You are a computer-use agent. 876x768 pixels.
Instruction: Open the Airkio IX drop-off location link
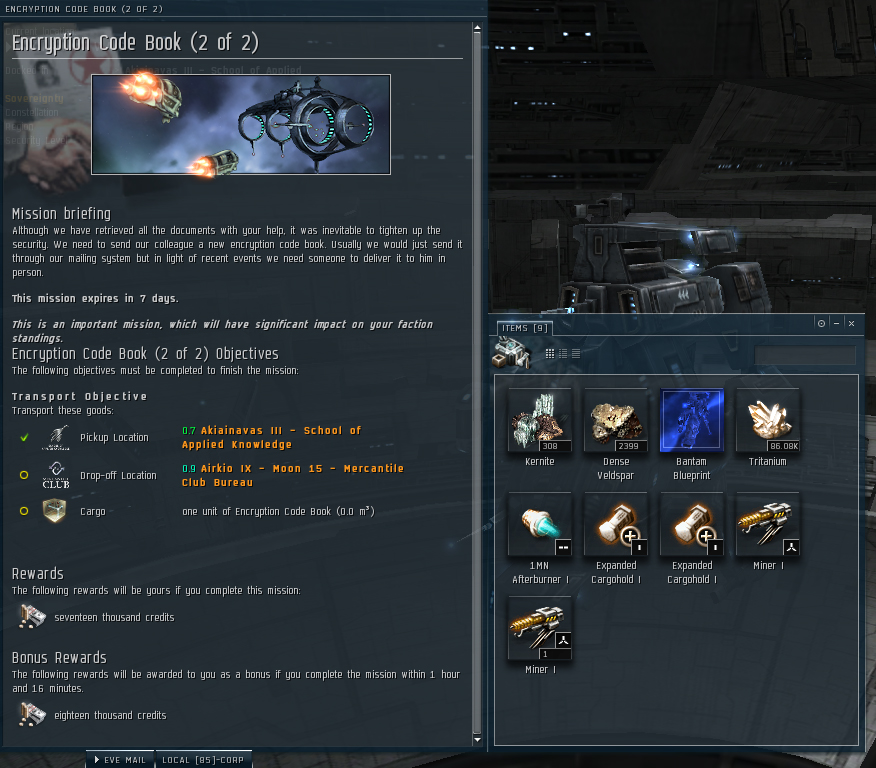(293, 475)
